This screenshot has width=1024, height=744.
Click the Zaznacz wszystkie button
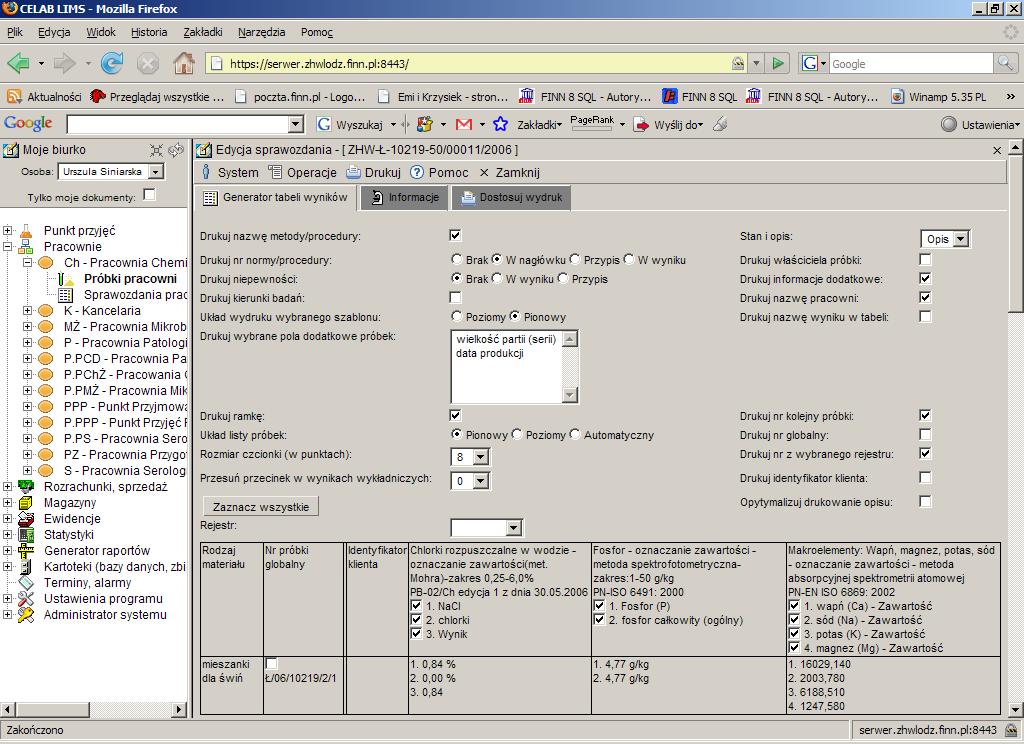(261, 507)
